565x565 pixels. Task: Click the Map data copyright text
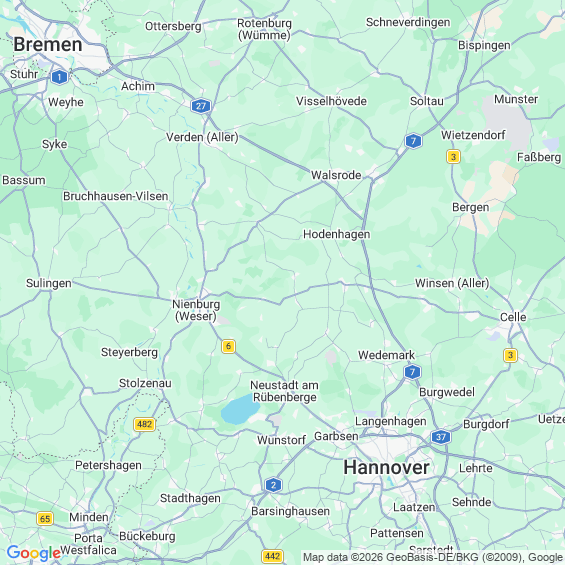tap(433, 557)
